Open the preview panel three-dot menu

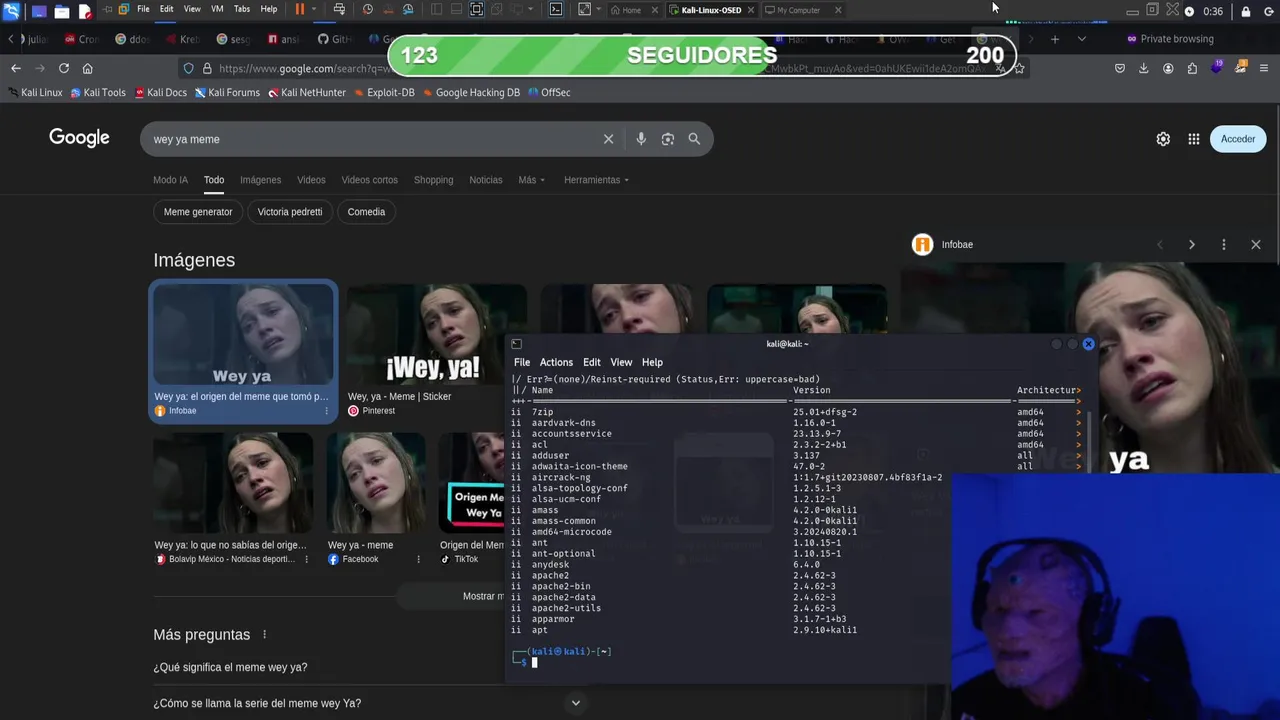(1223, 245)
